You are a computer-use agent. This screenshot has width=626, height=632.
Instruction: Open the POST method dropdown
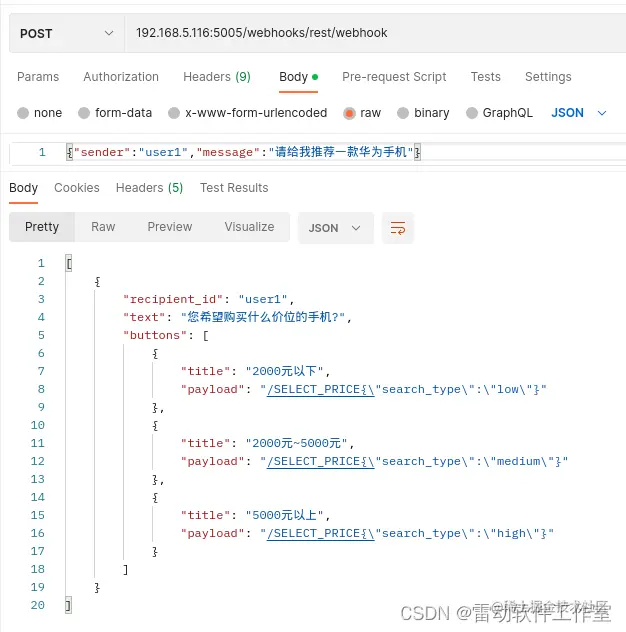67,33
